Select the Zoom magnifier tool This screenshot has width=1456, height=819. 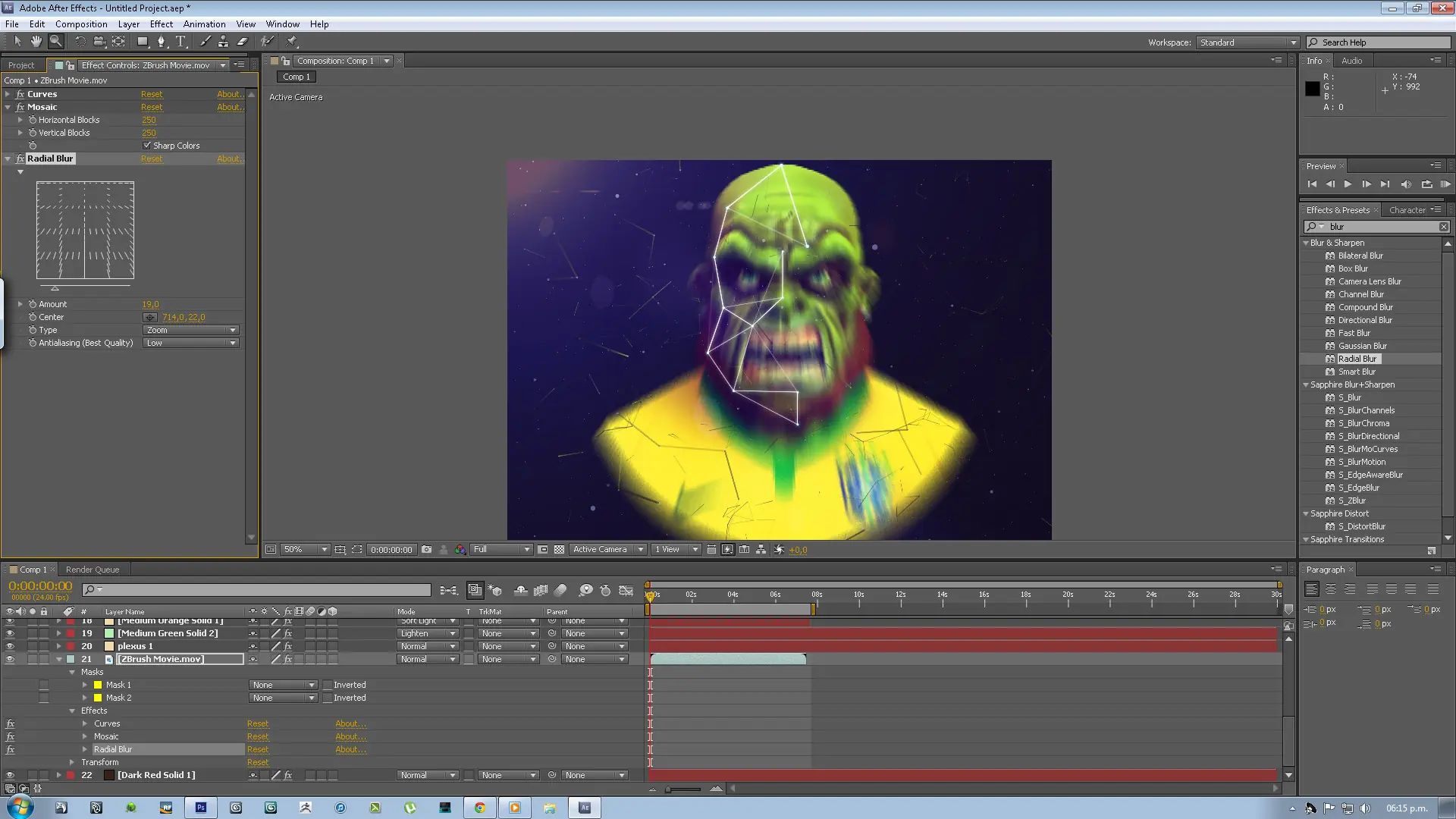[55, 42]
